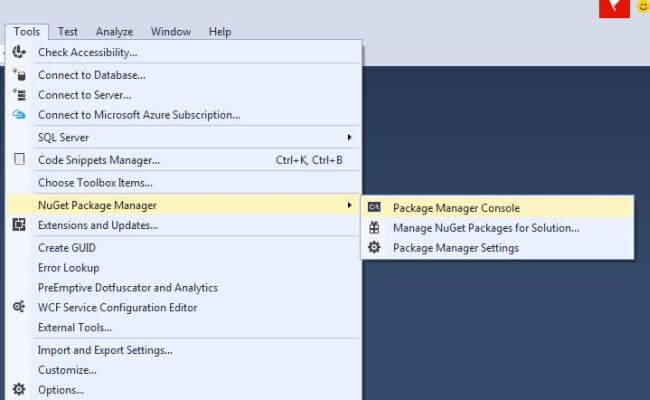
Task: Select Create GUID menu entry
Action: click(67, 248)
